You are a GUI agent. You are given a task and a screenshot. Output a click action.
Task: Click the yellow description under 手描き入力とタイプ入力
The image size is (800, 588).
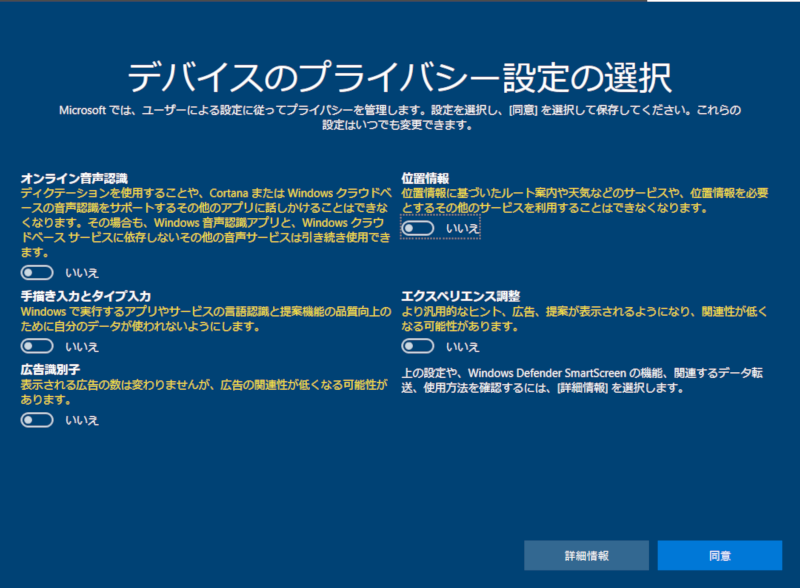click(206, 319)
